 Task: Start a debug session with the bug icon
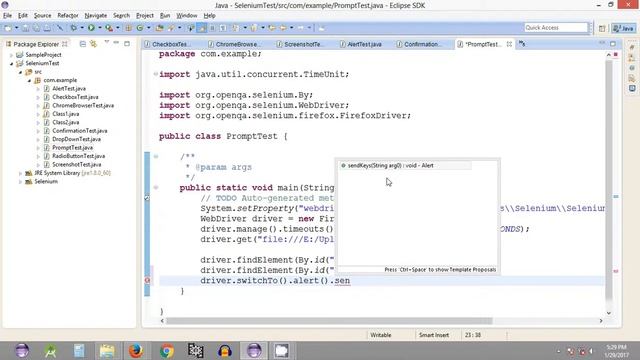73,28
